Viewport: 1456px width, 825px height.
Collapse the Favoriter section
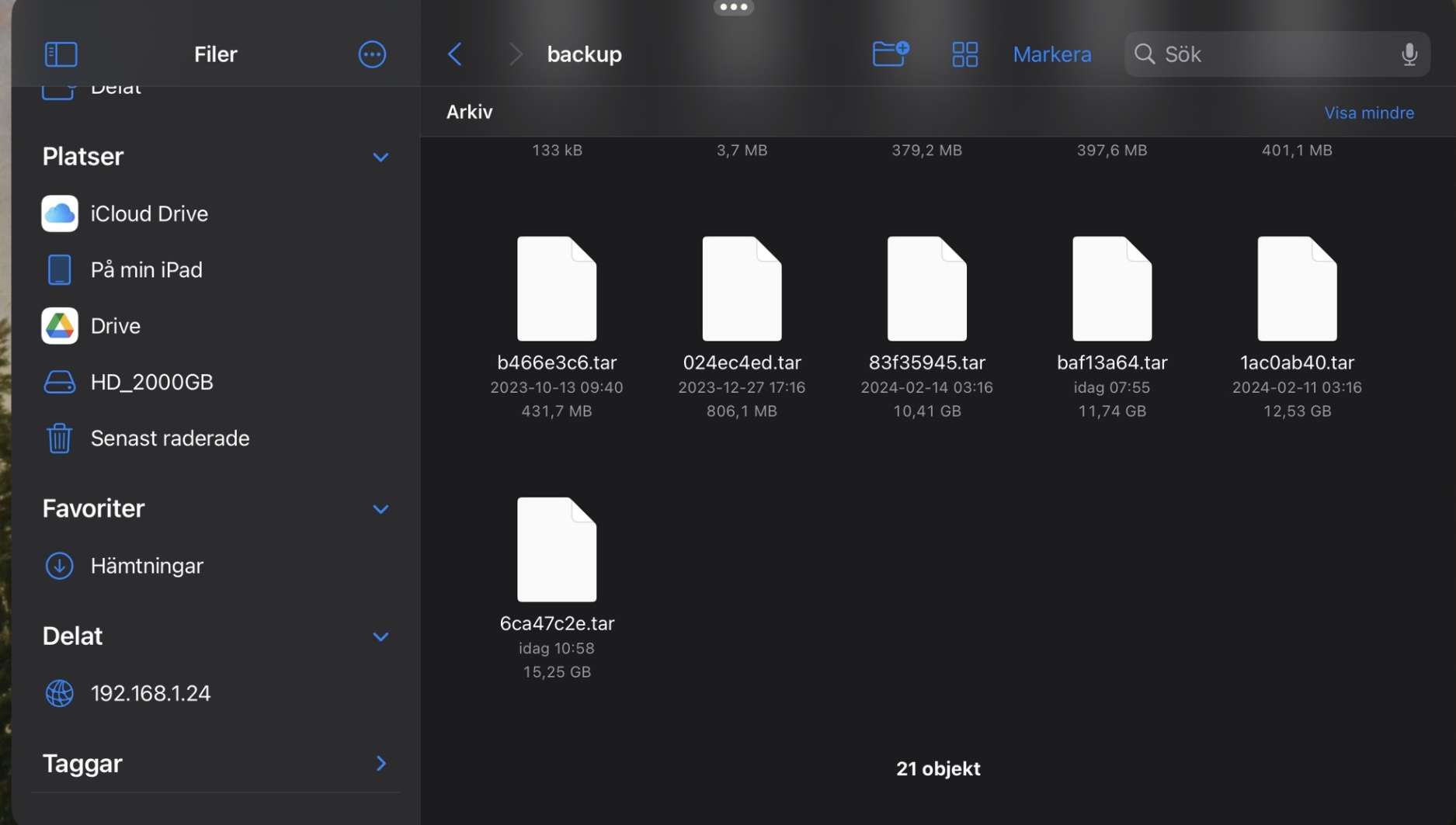381,510
